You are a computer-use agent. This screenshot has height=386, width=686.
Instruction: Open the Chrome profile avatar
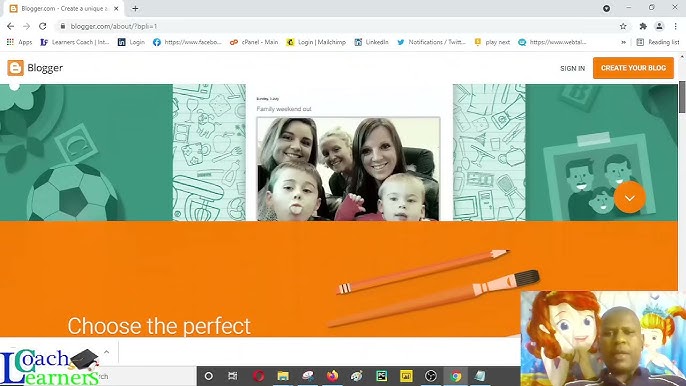point(659,26)
